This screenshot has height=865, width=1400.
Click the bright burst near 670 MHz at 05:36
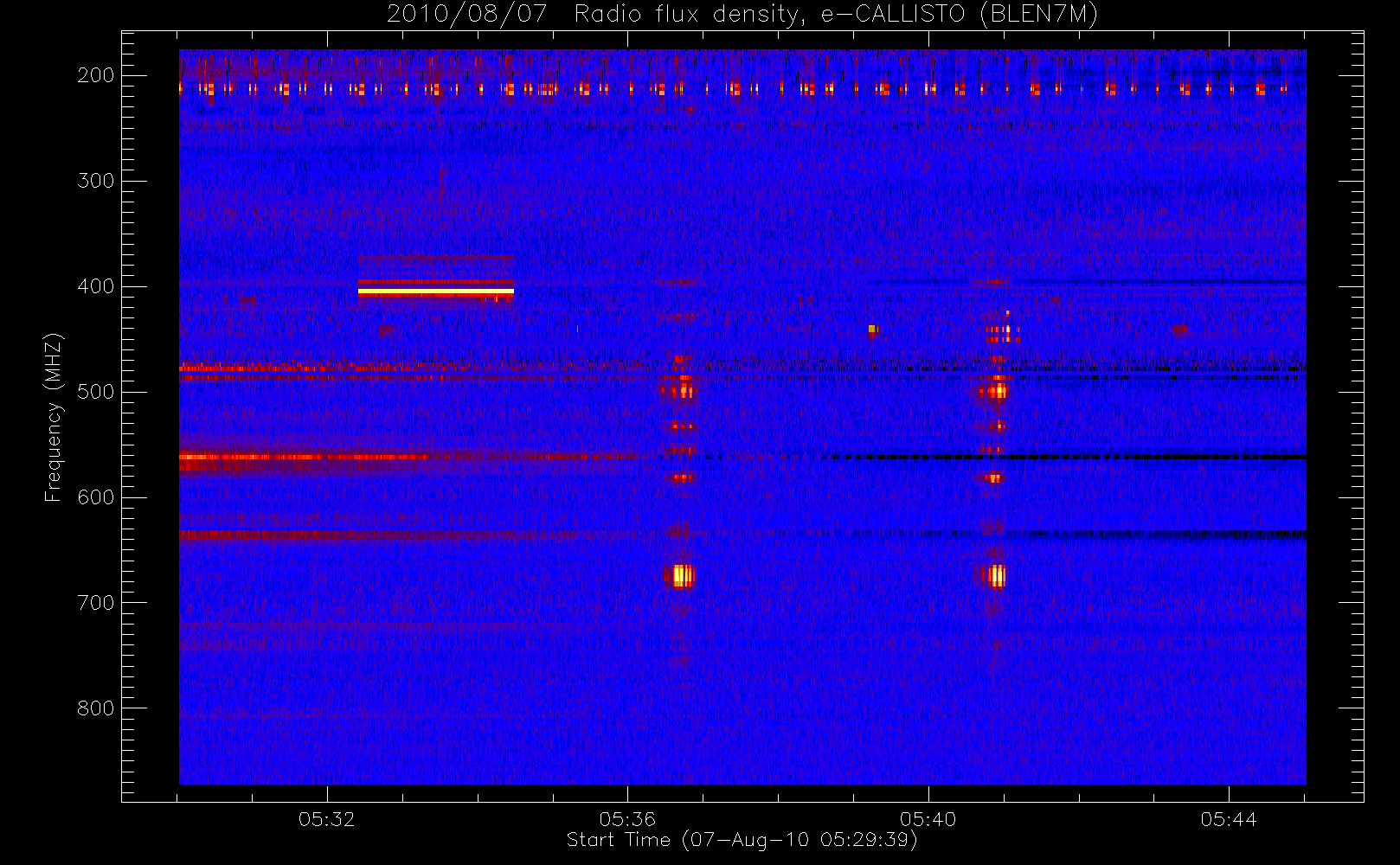(682, 576)
